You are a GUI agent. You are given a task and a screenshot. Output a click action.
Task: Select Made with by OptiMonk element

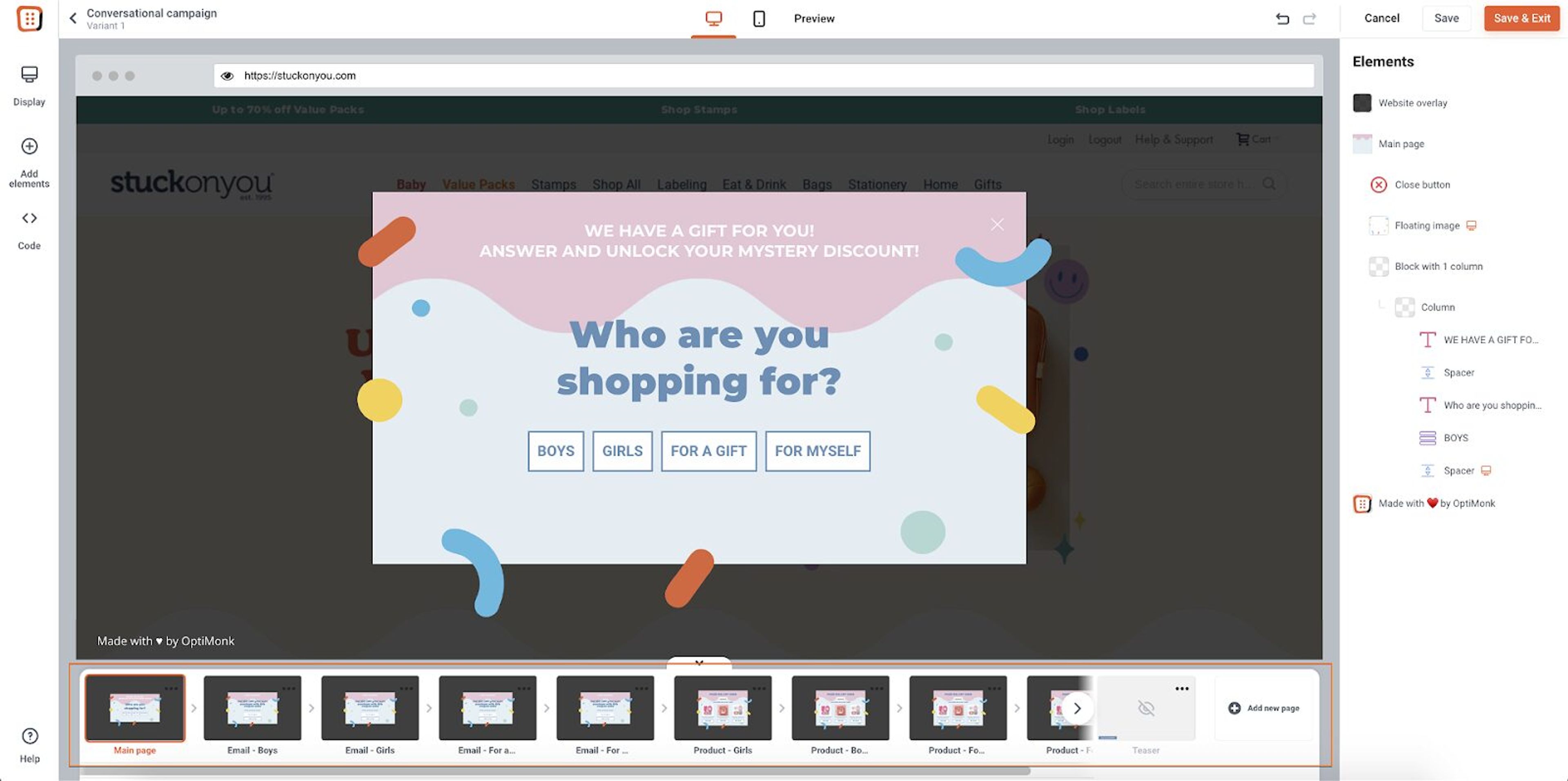(1424, 503)
